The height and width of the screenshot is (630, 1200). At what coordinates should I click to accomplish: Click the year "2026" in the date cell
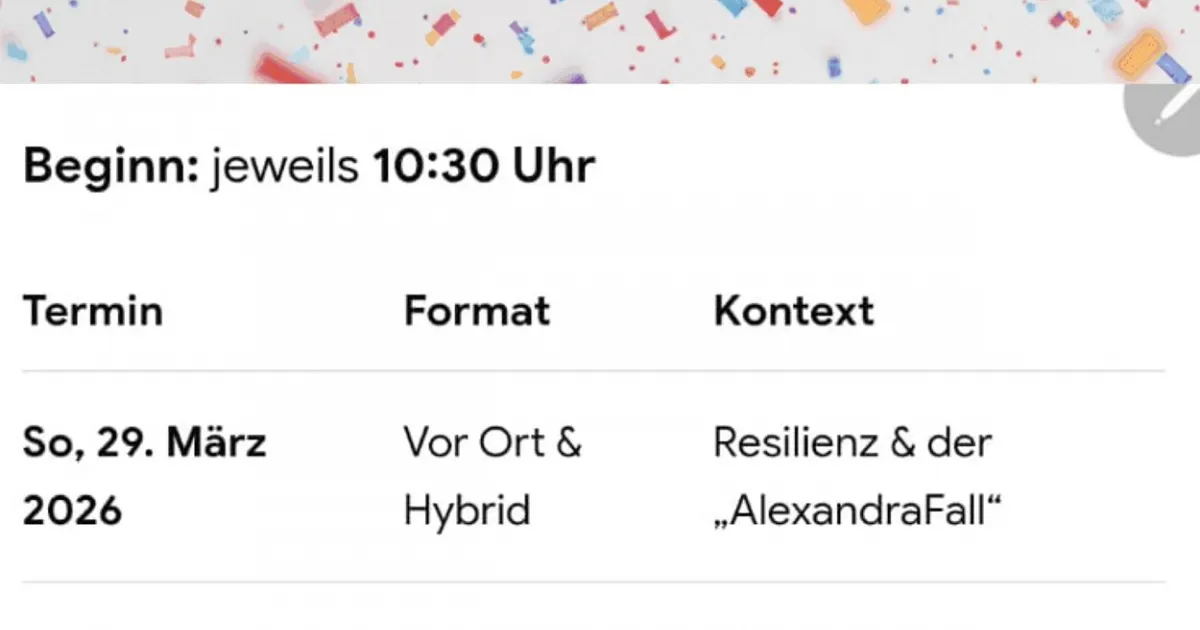pos(72,512)
